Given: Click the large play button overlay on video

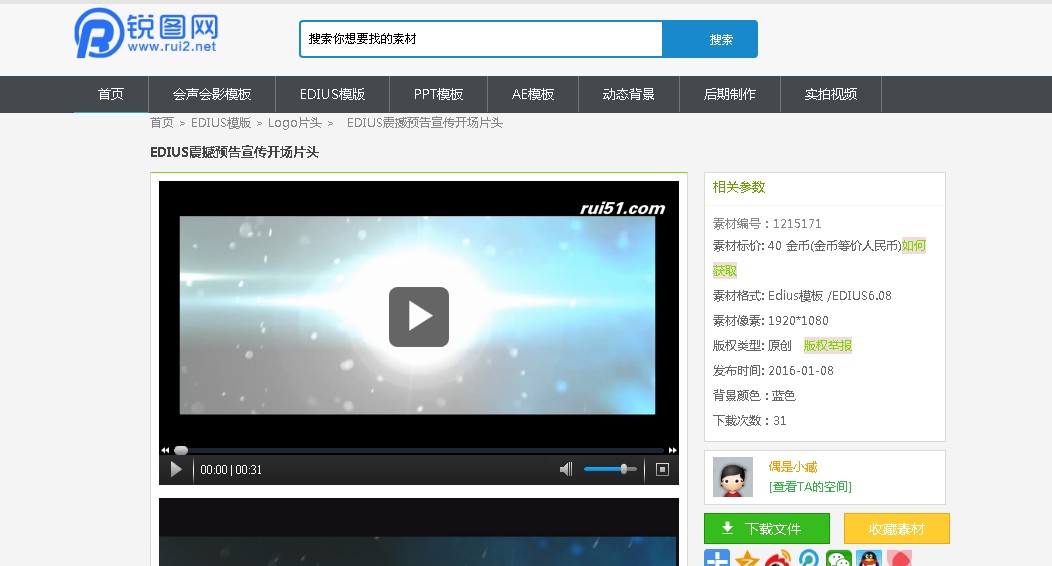Looking at the screenshot, I should (419, 317).
